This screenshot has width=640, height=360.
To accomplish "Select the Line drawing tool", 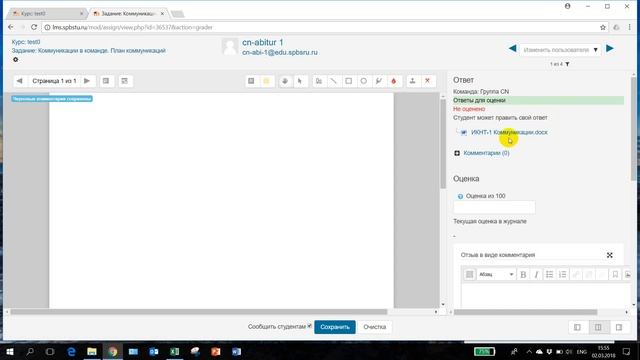I will 333,81.
